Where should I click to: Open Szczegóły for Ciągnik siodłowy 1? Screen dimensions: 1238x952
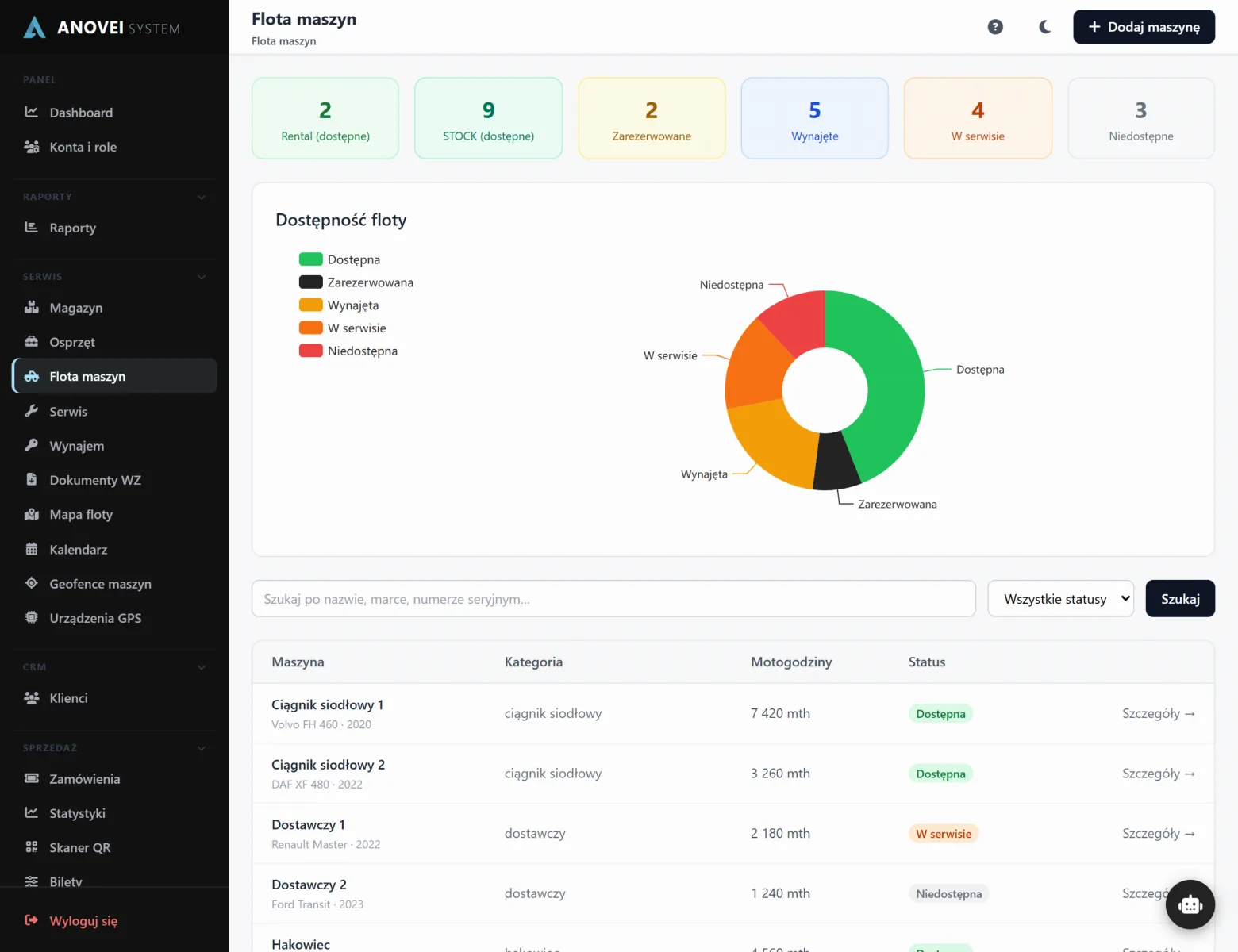(x=1159, y=713)
